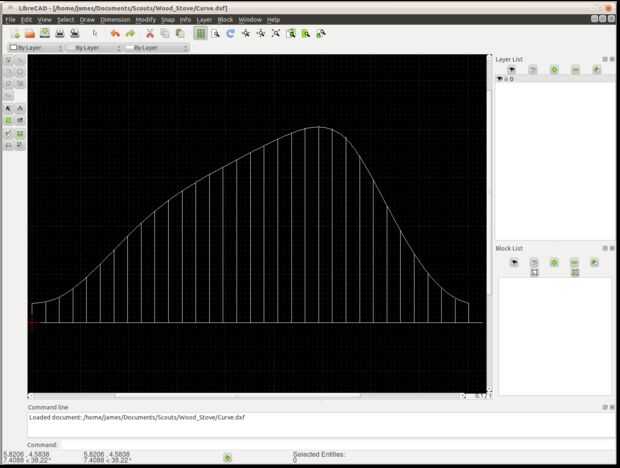Remove the current layer in Layer List
620x468 pixels.
click(576, 70)
